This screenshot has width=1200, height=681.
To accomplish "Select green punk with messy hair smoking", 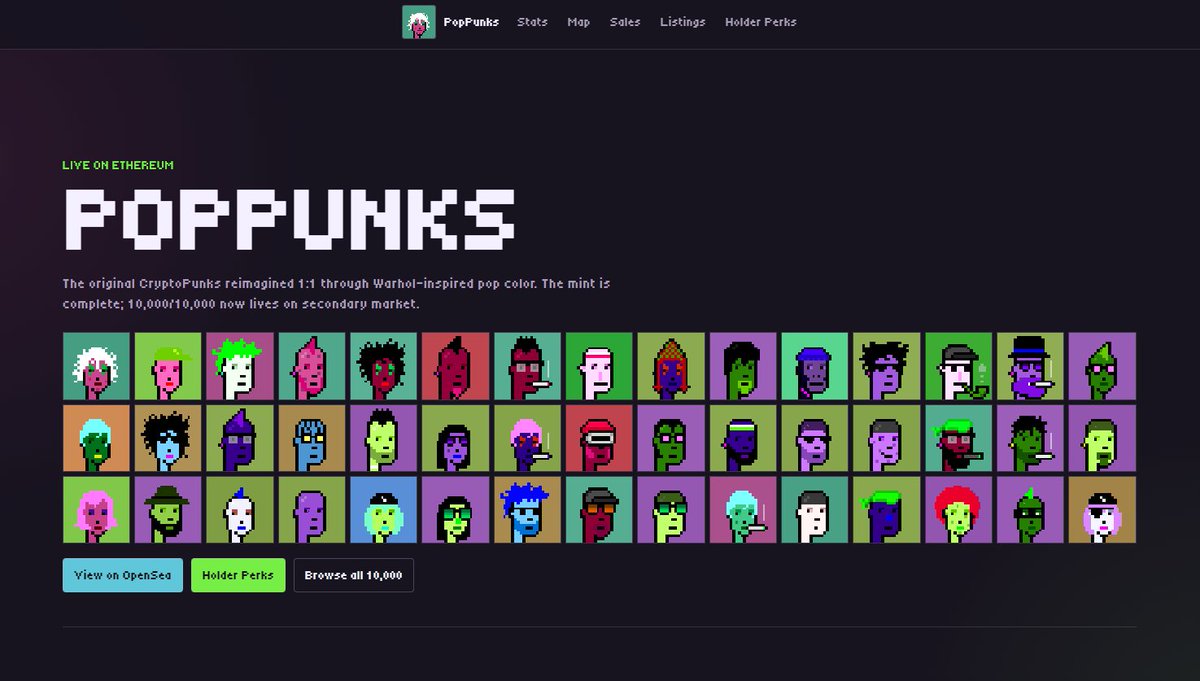I will 1030,438.
